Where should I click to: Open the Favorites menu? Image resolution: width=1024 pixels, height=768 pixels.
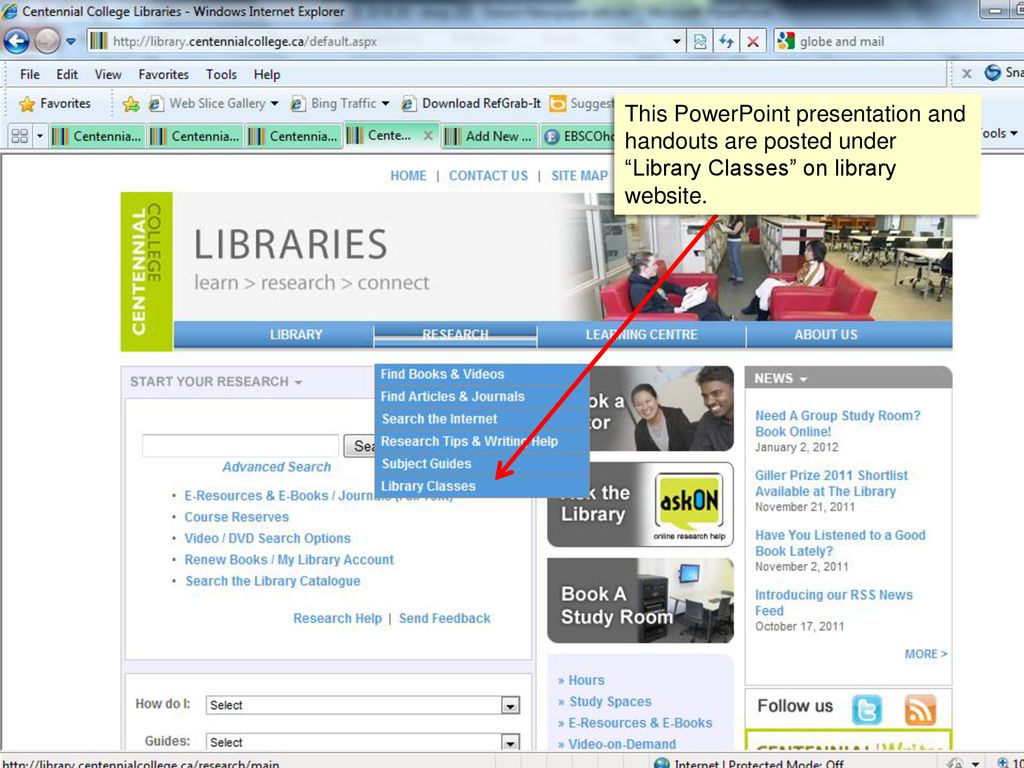coord(163,74)
